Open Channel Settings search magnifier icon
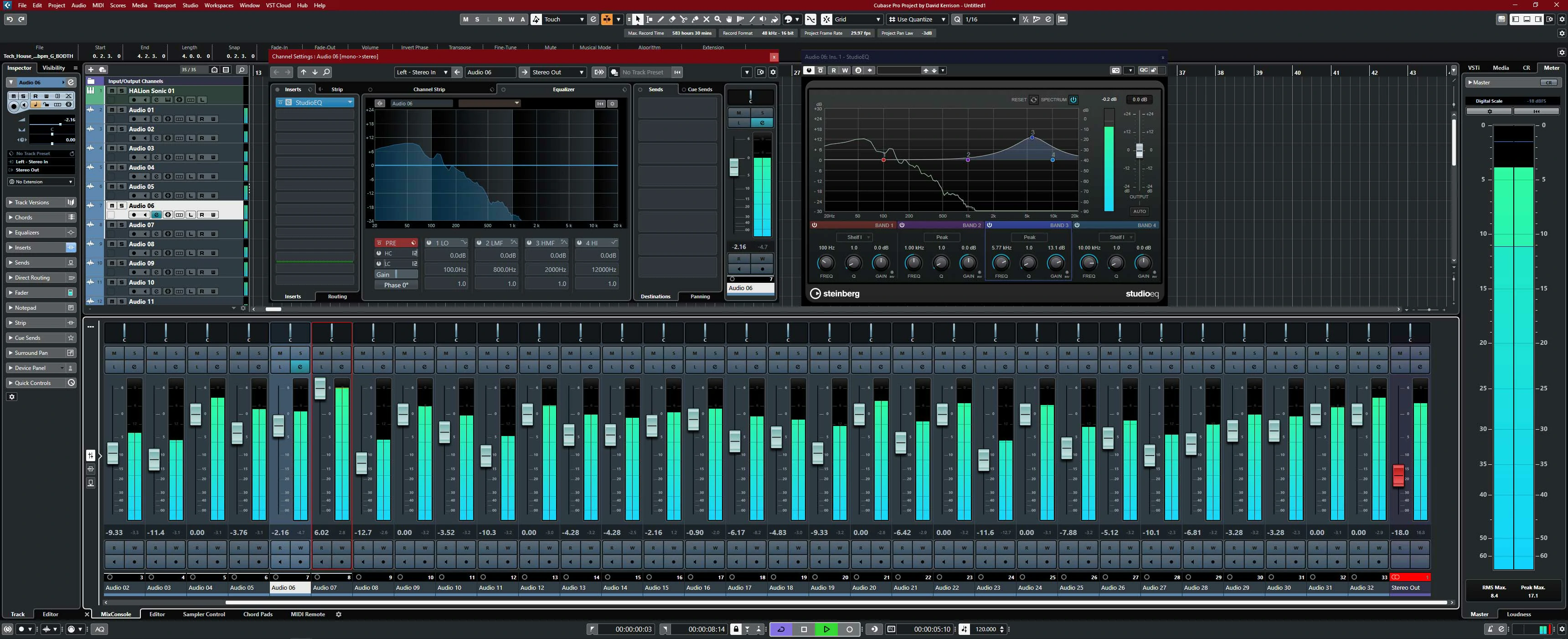Screen dimensions: 1568x639 [327, 72]
